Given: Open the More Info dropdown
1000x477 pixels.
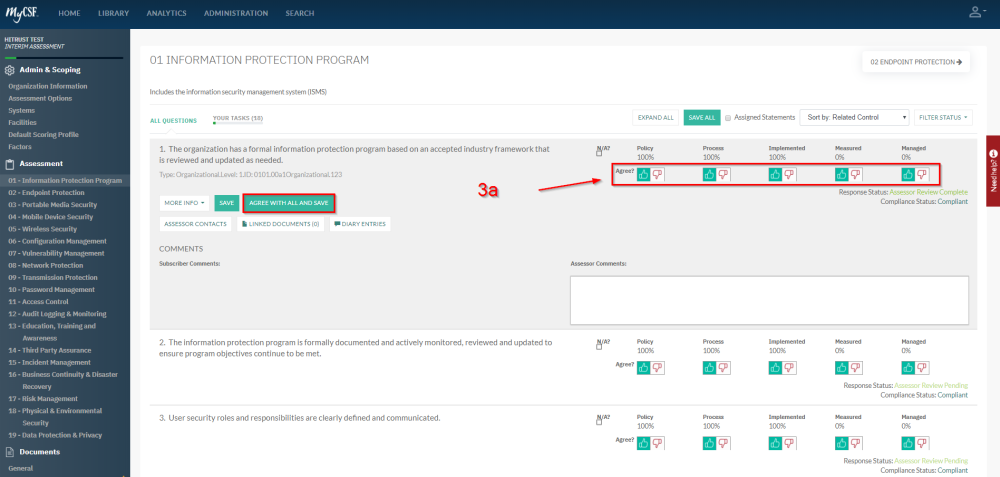Looking at the screenshot, I should coord(184,203).
